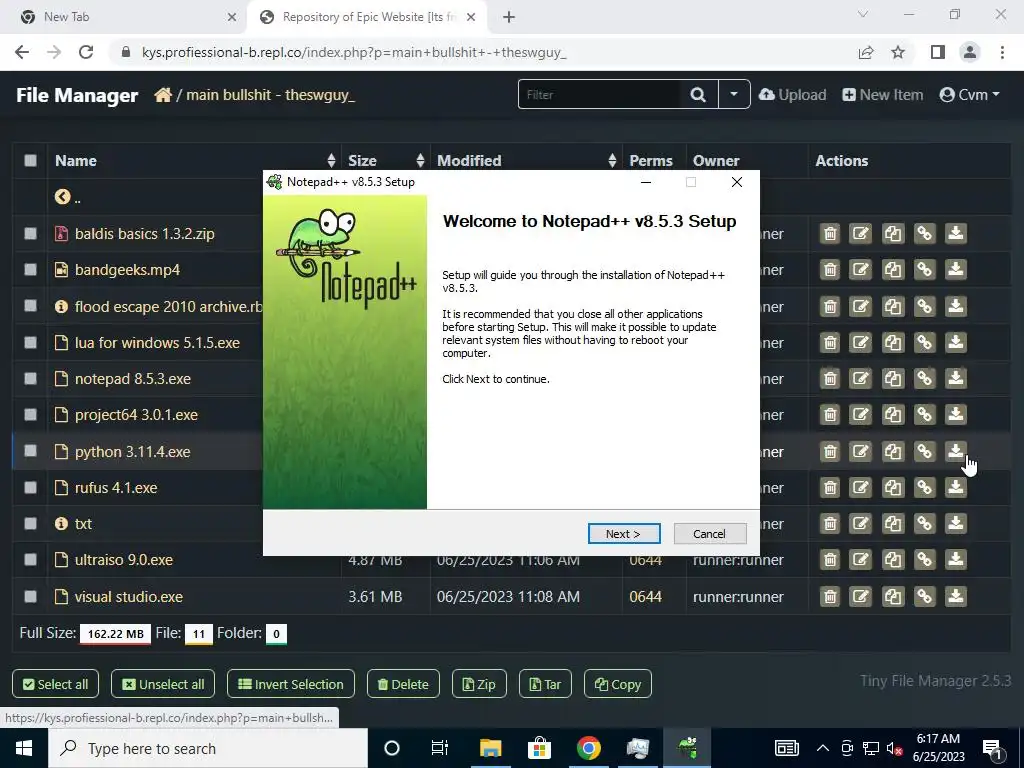Download baldis basics 1.3.2.zip via download icon
The image size is (1024, 768).
pyautogui.click(x=955, y=234)
